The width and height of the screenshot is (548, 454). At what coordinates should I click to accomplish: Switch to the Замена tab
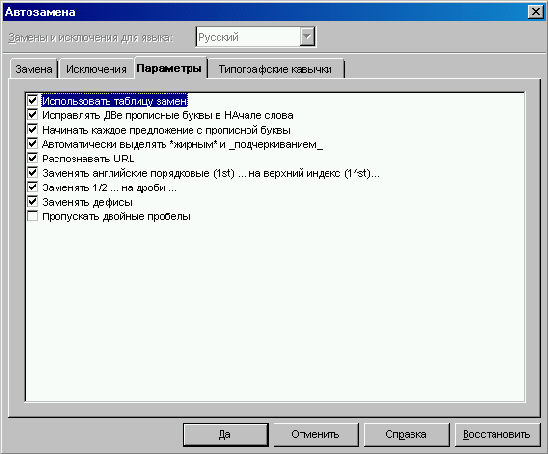[x=34, y=69]
